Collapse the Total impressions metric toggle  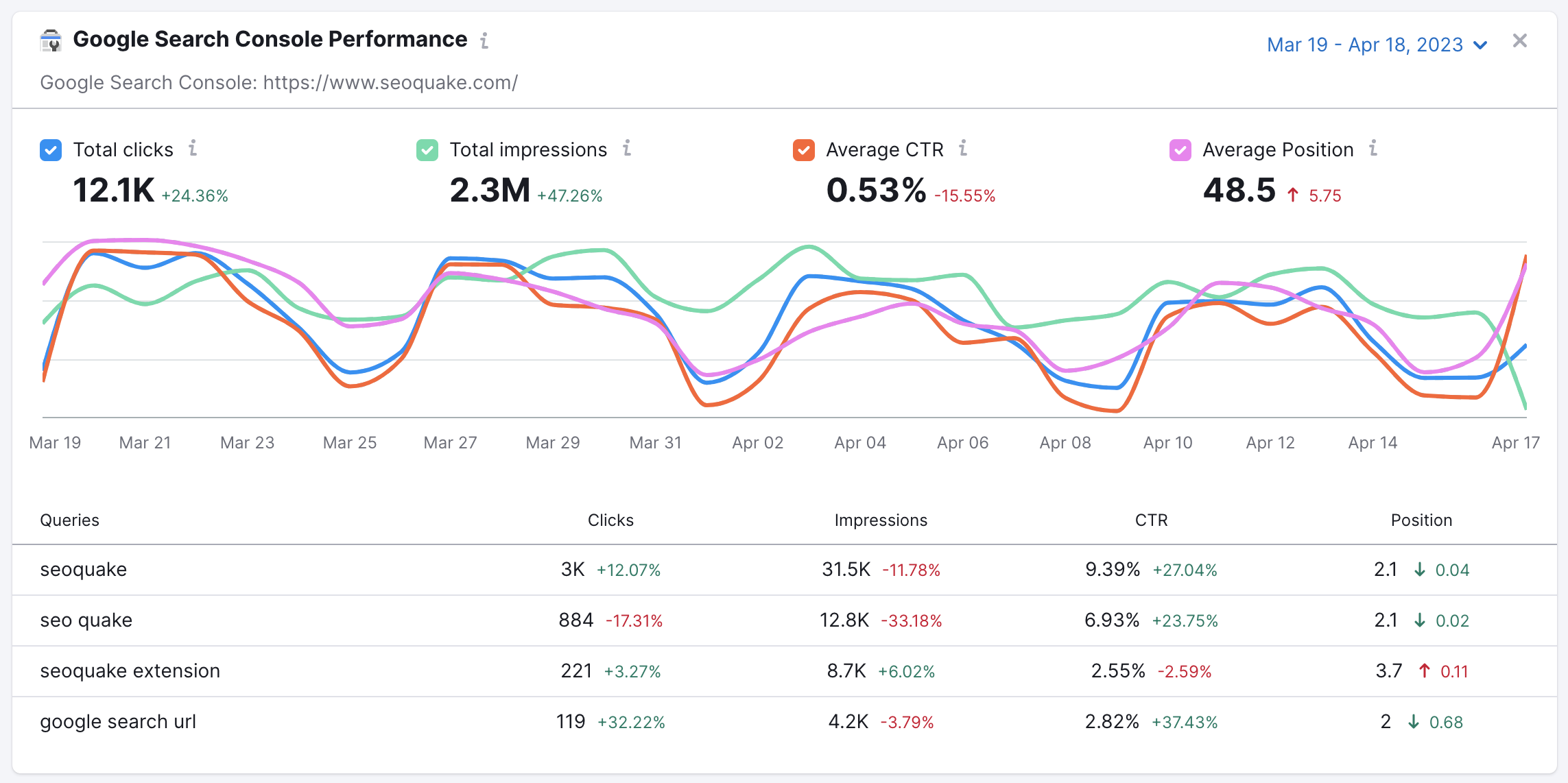coord(426,149)
